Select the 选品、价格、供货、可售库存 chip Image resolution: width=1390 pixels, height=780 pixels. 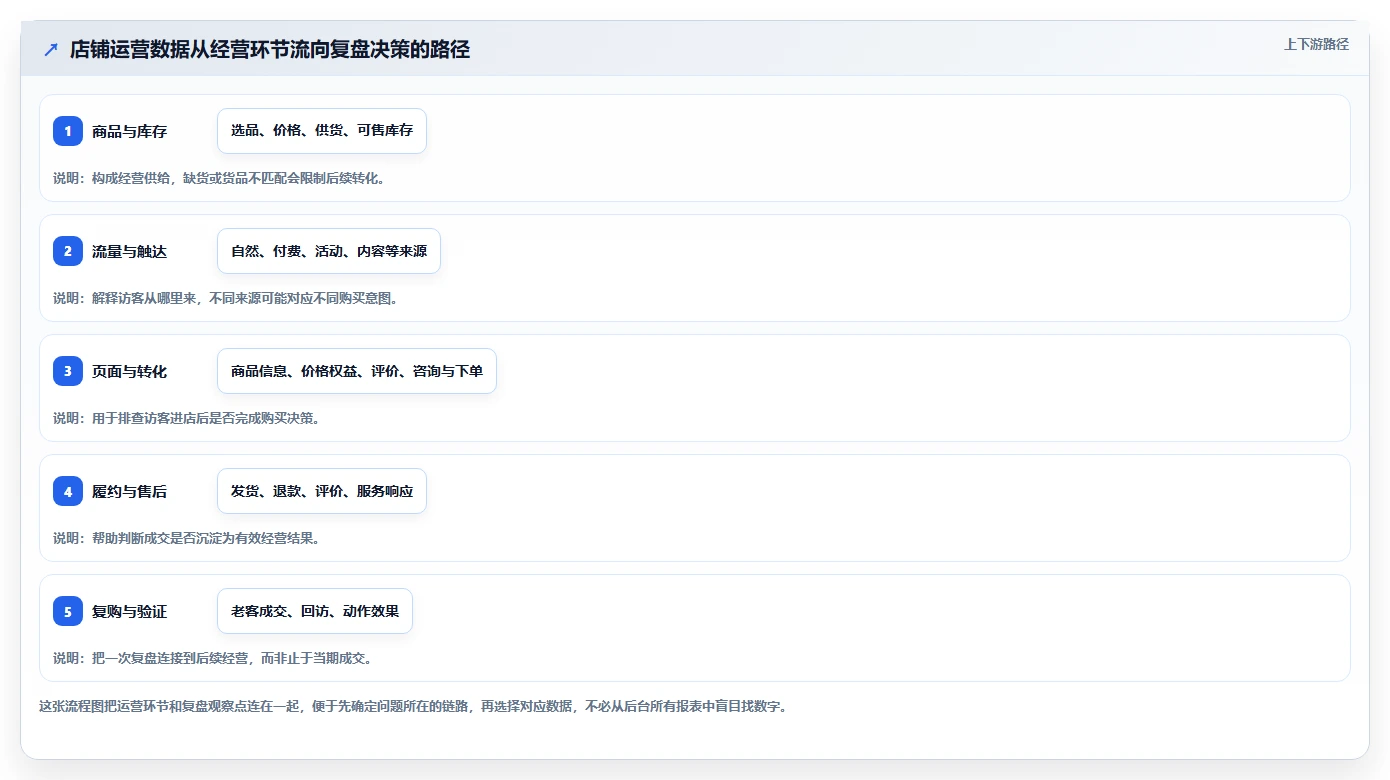[x=322, y=131]
